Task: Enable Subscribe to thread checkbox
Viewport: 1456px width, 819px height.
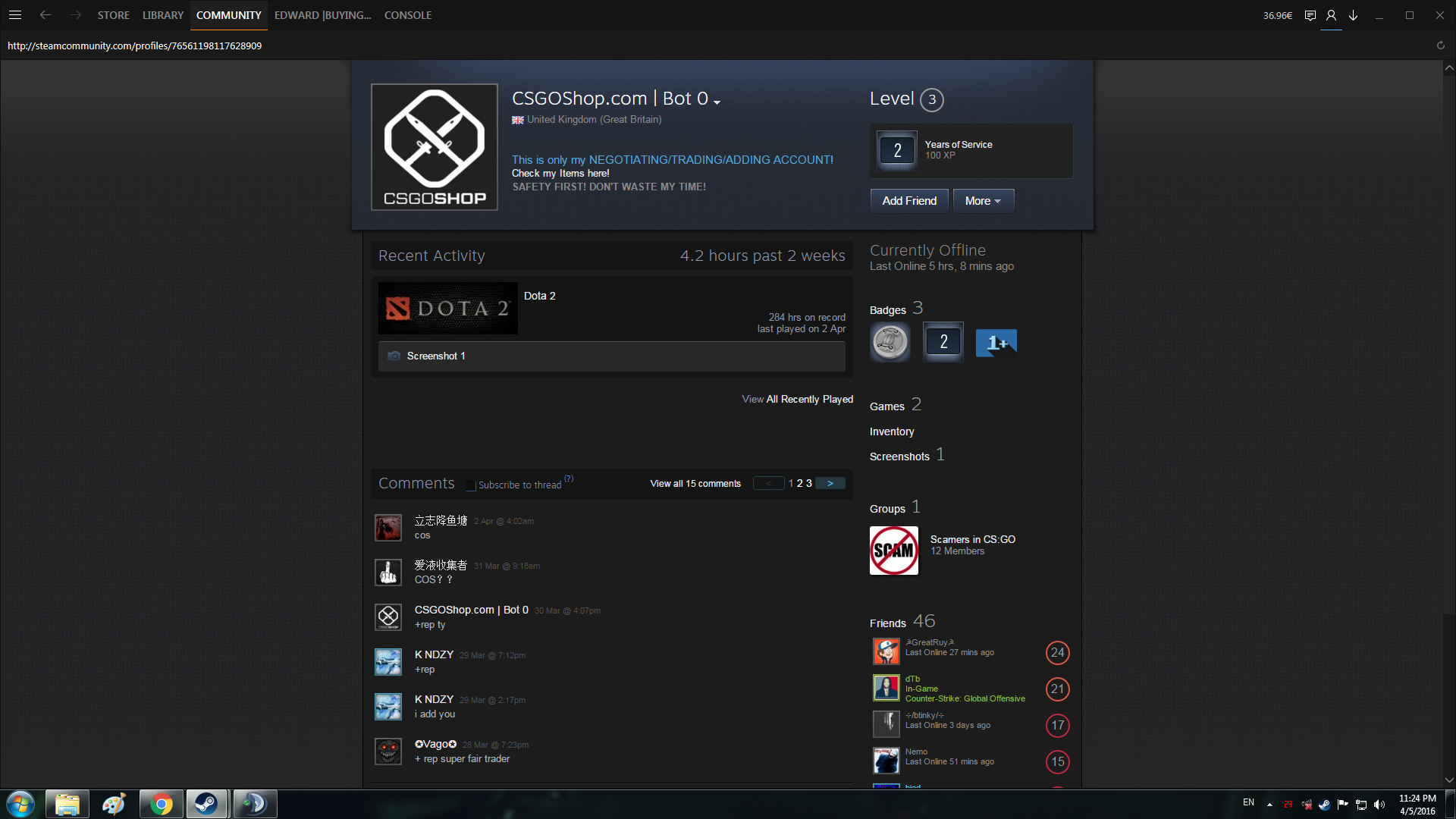Action: [x=471, y=485]
